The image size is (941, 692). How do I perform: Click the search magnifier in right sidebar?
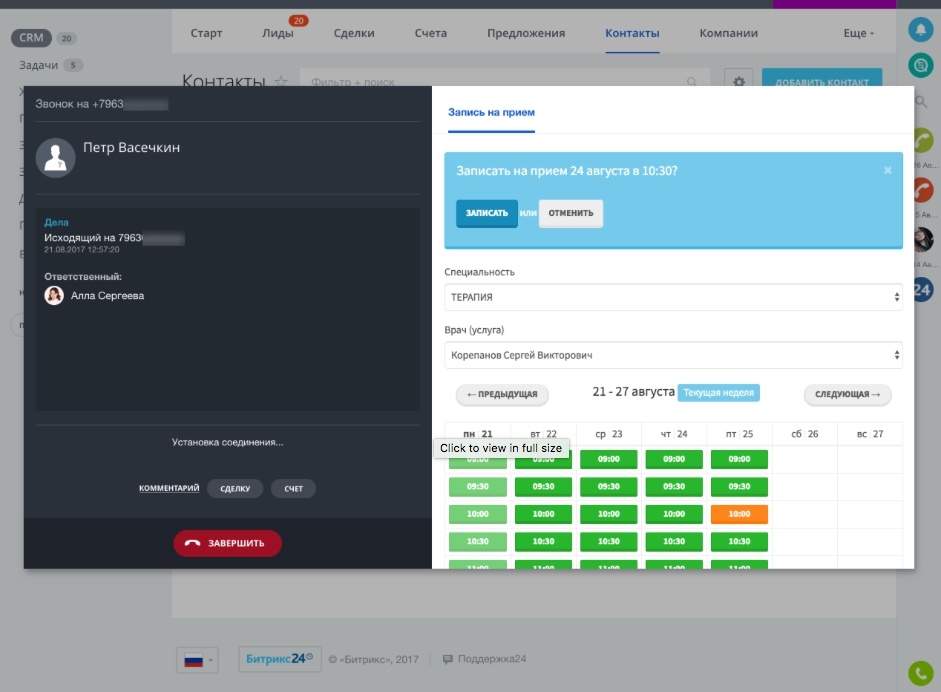click(921, 101)
